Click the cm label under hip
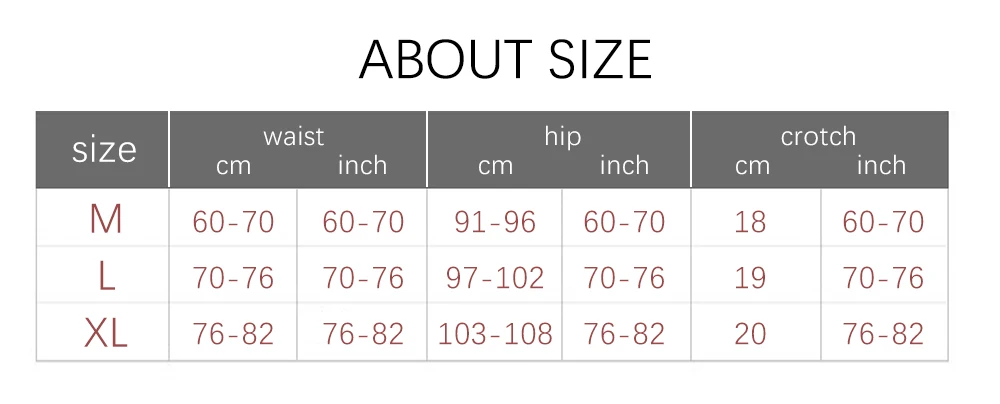1000x404 pixels. (495, 166)
